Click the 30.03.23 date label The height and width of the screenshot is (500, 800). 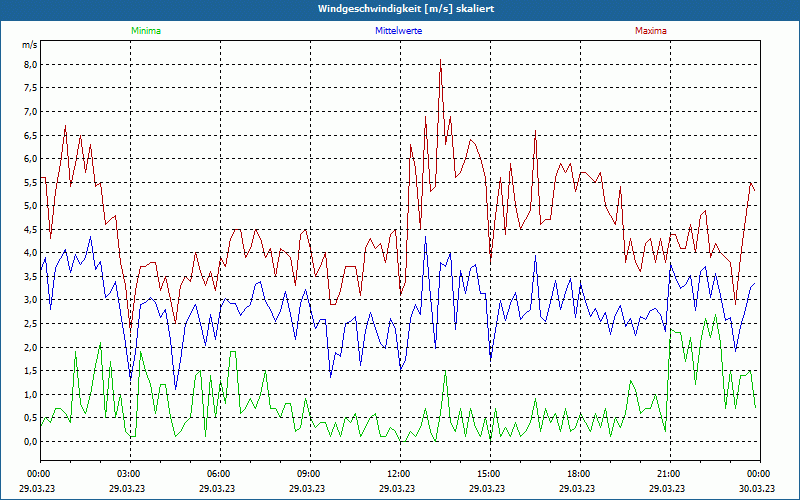tap(758, 488)
